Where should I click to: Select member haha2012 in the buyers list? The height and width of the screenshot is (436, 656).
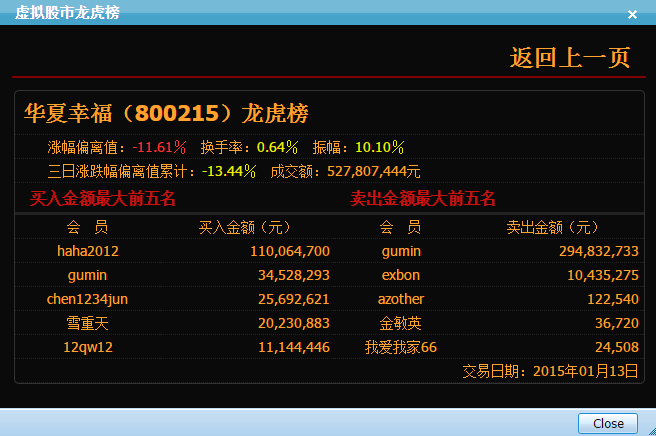click(x=88, y=251)
